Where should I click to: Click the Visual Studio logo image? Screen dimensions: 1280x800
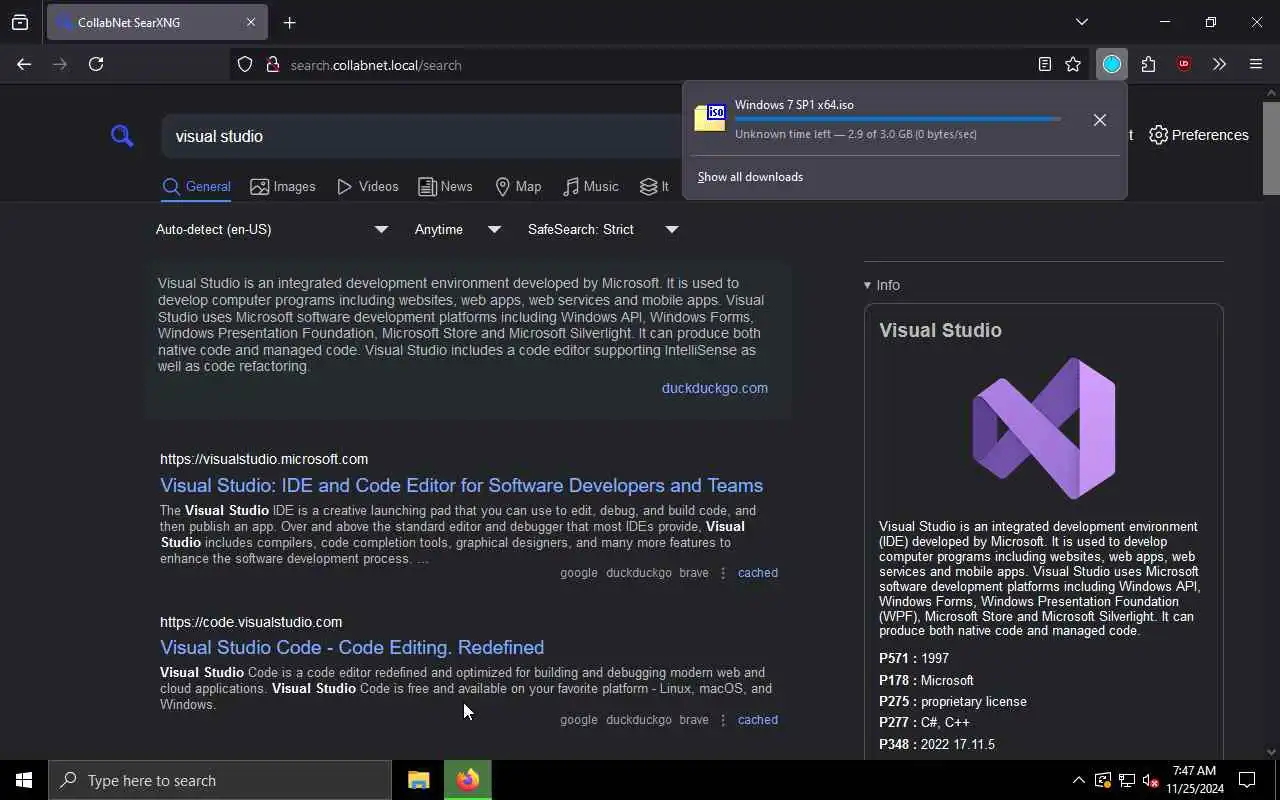(x=1044, y=428)
